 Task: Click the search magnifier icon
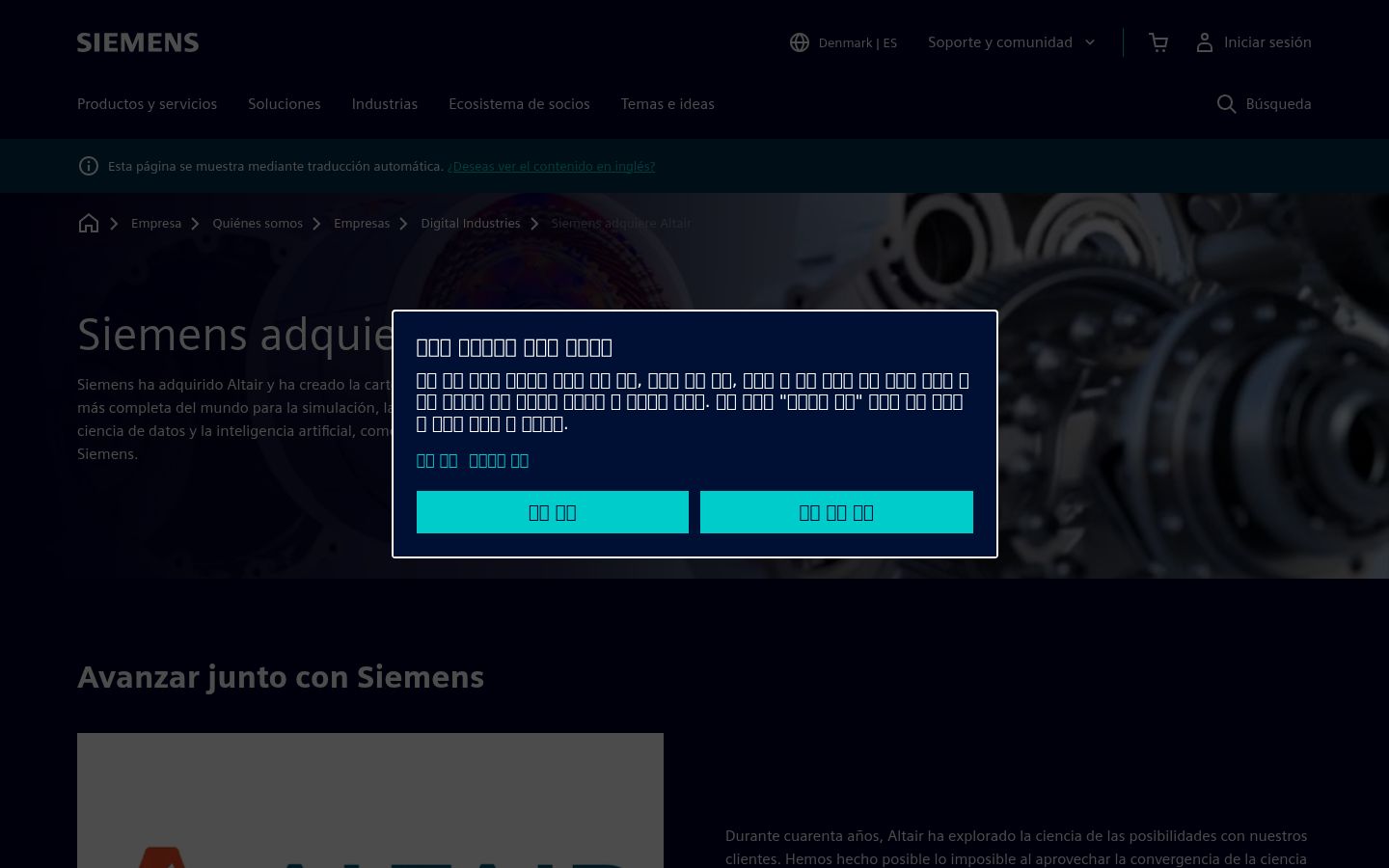(1226, 104)
